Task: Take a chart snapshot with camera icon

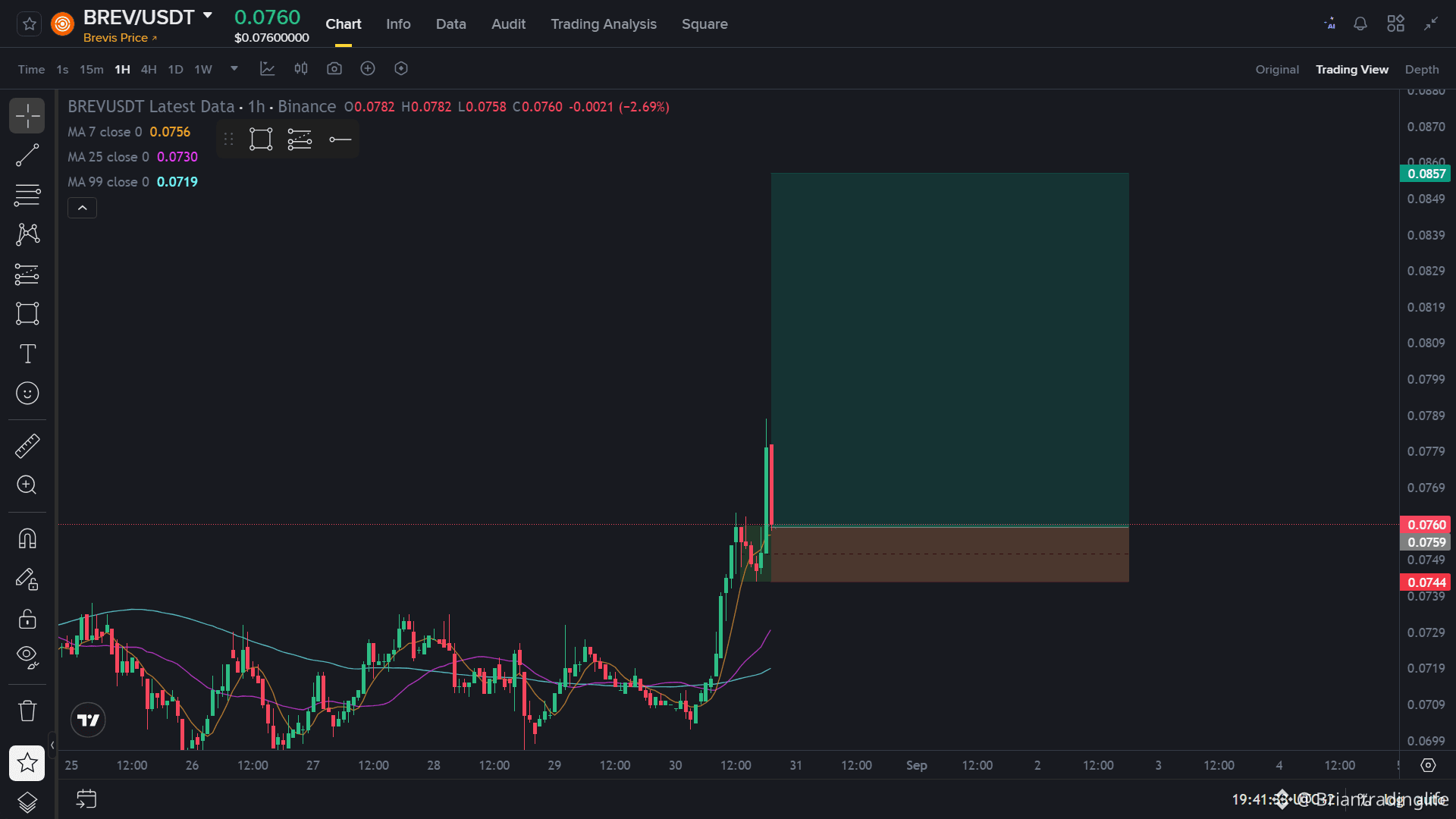Action: pos(334,69)
